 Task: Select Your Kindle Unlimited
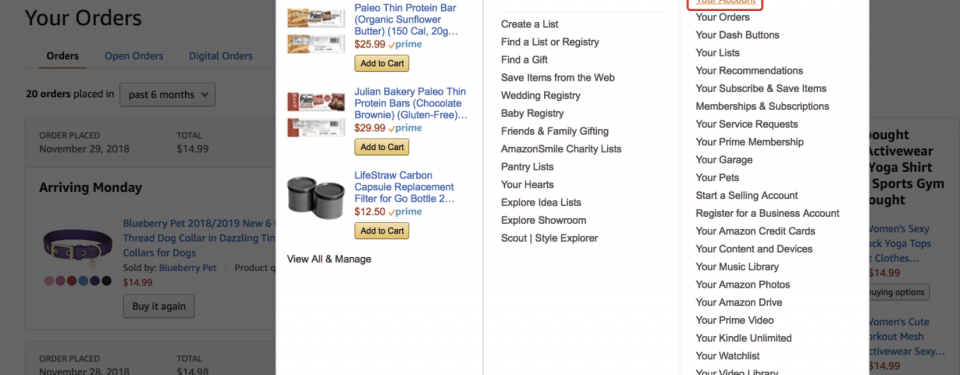point(743,338)
